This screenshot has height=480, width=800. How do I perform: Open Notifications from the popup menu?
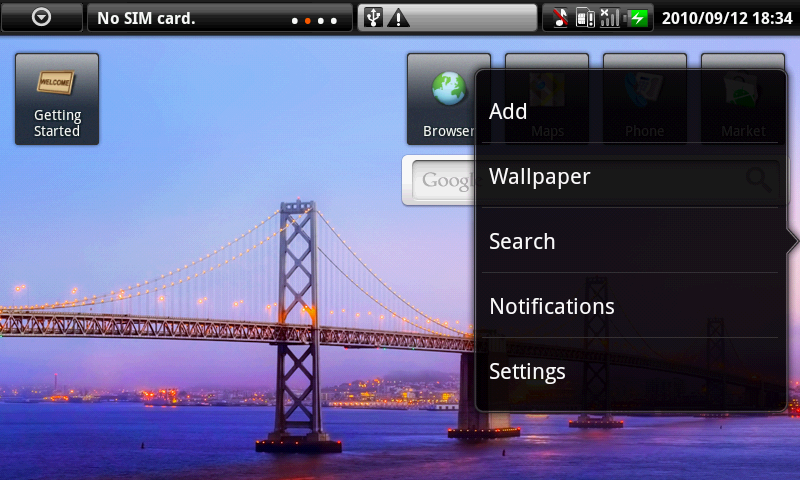(x=630, y=306)
